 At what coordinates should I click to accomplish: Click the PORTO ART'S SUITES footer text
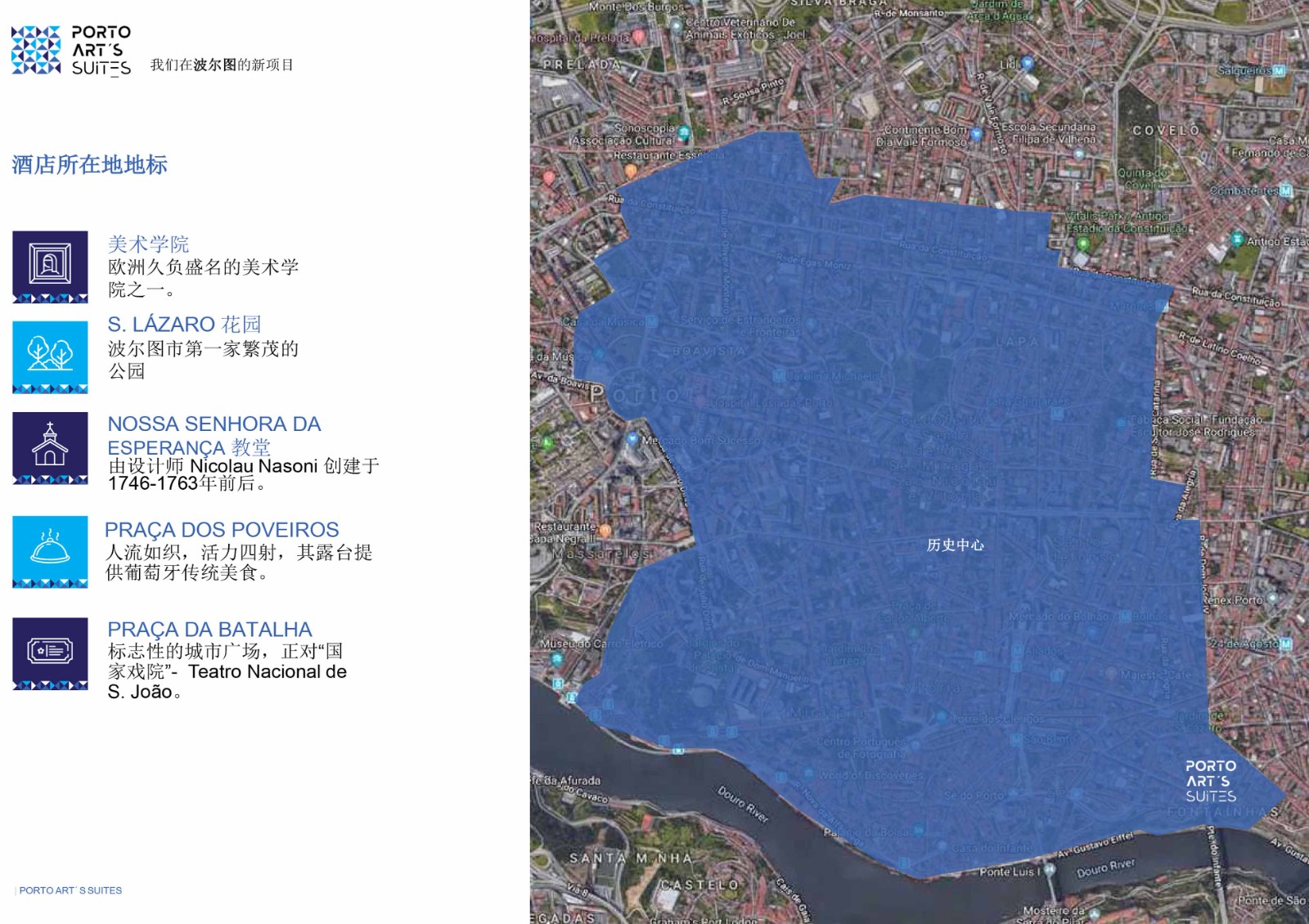click(70, 890)
